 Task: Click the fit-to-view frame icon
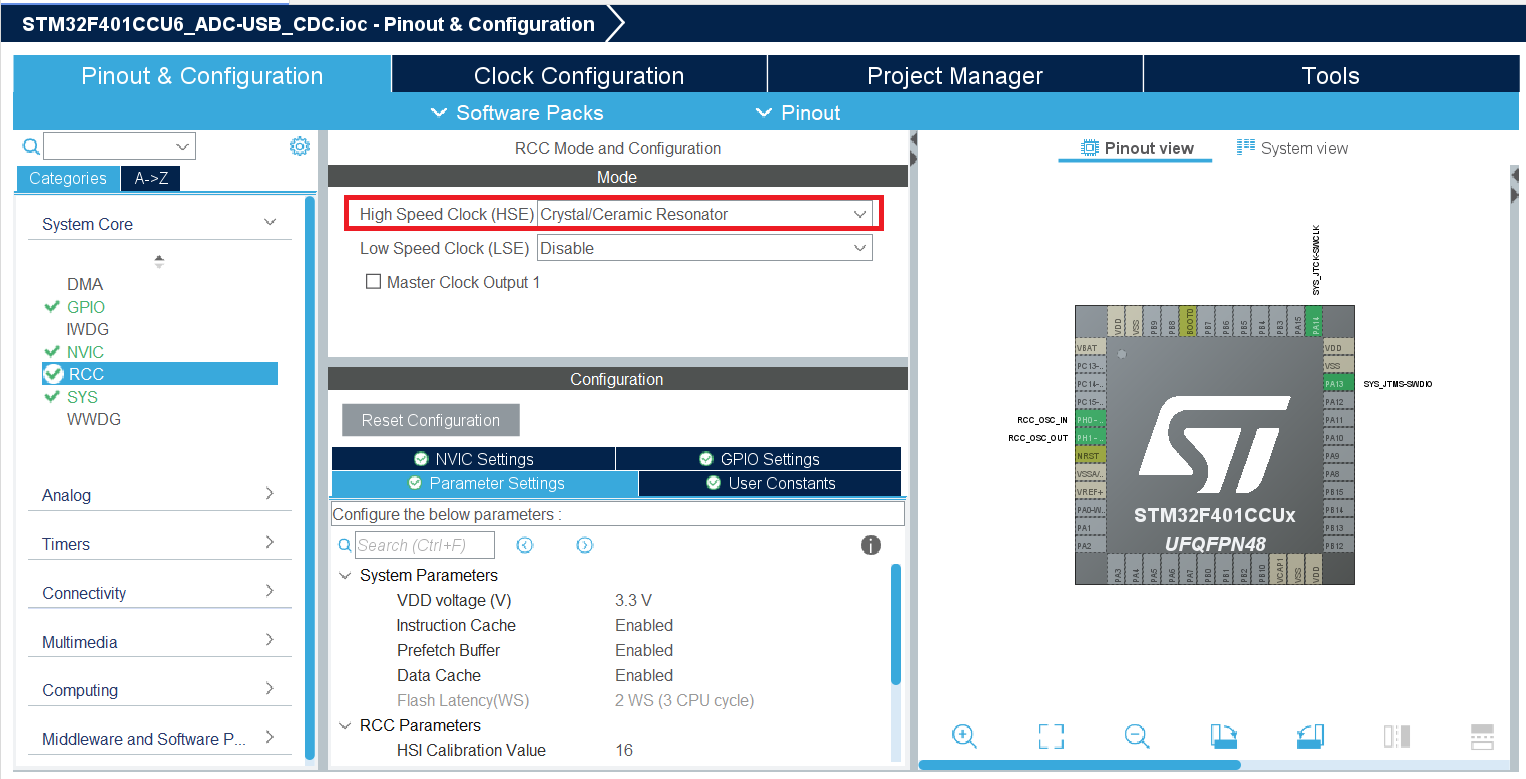tap(1050, 737)
